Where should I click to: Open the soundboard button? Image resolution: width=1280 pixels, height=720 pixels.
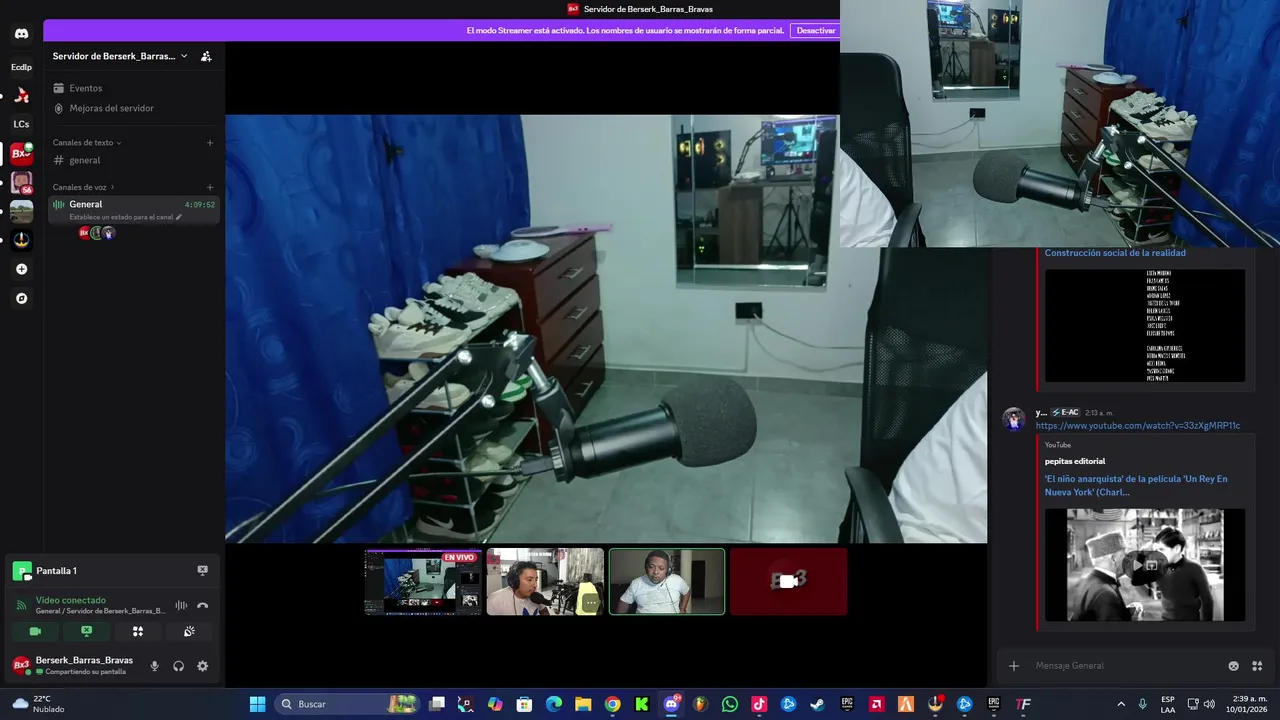tap(189, 631)
